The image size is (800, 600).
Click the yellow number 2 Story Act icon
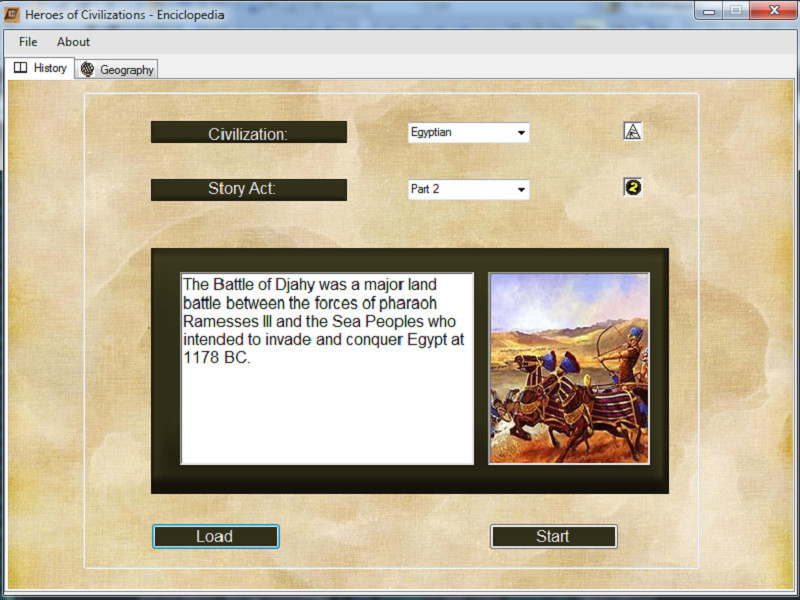pyautogui.click(x=632, y=188)
